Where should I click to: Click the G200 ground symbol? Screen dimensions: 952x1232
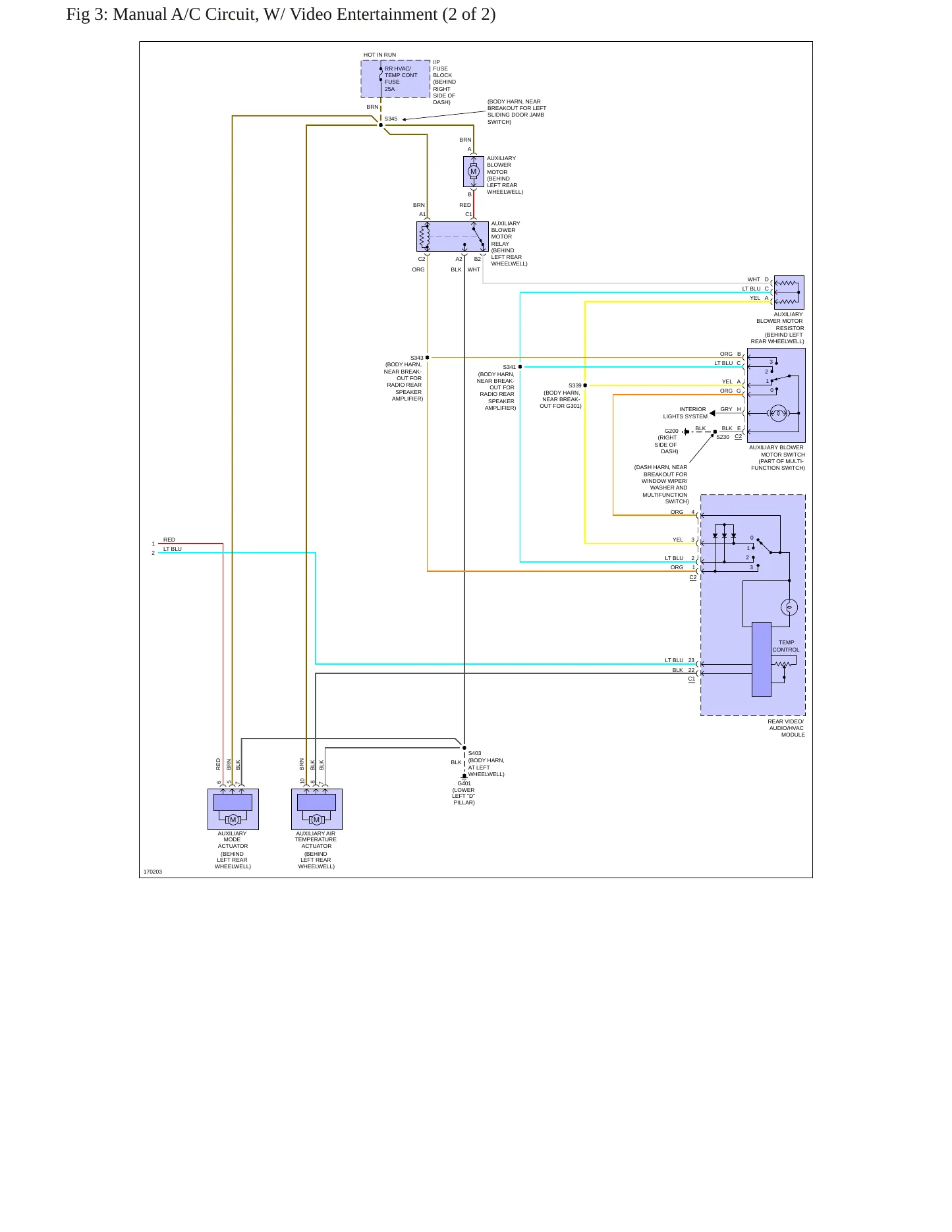[x=686, y=432]
